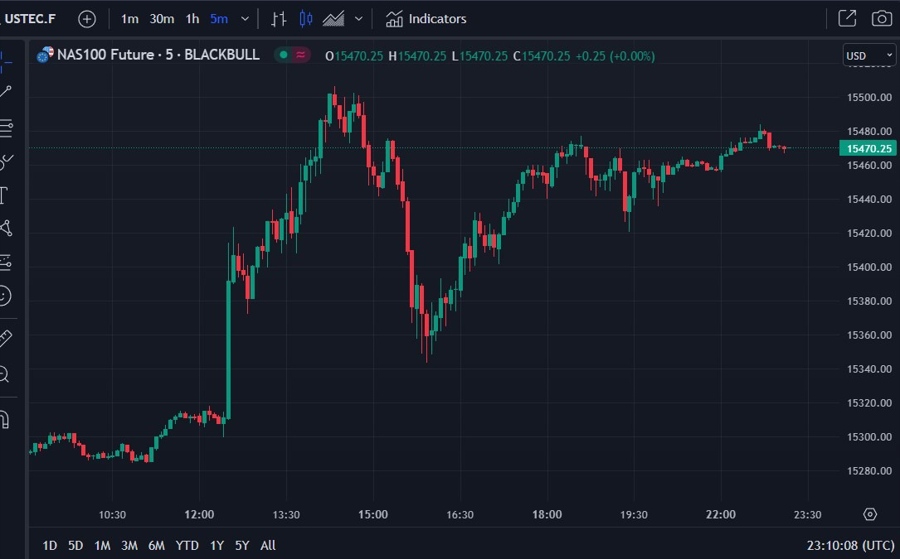The width and height of the screenshot is (900, 559).
Task: Click the 22:00 time axis label
Action: pyautogui.click(x=721, y=515)
